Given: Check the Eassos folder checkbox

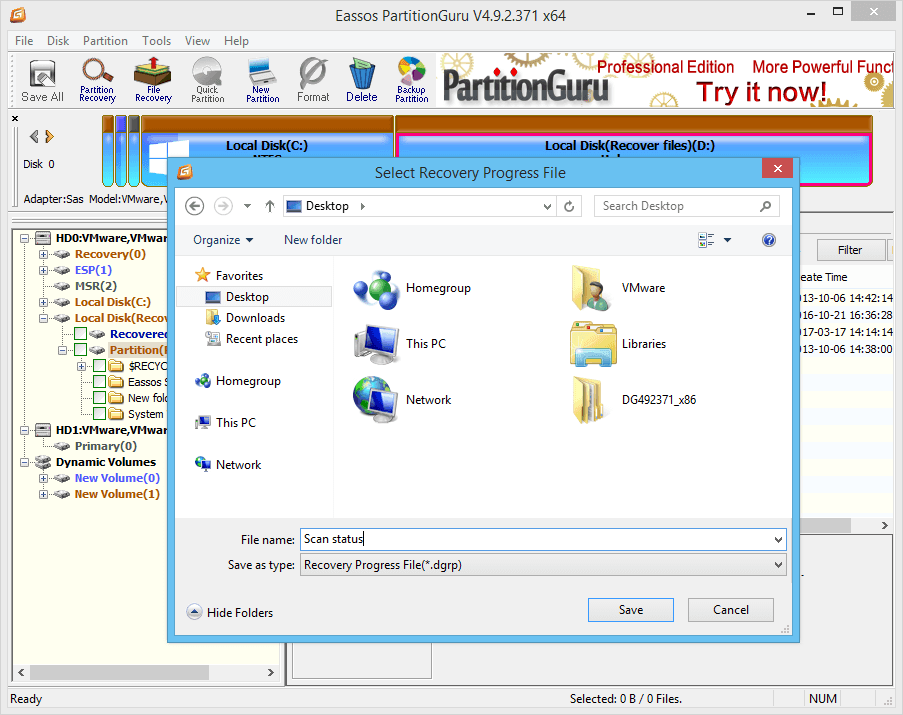Looking at the screenshot, I should [x=100, y=382].
